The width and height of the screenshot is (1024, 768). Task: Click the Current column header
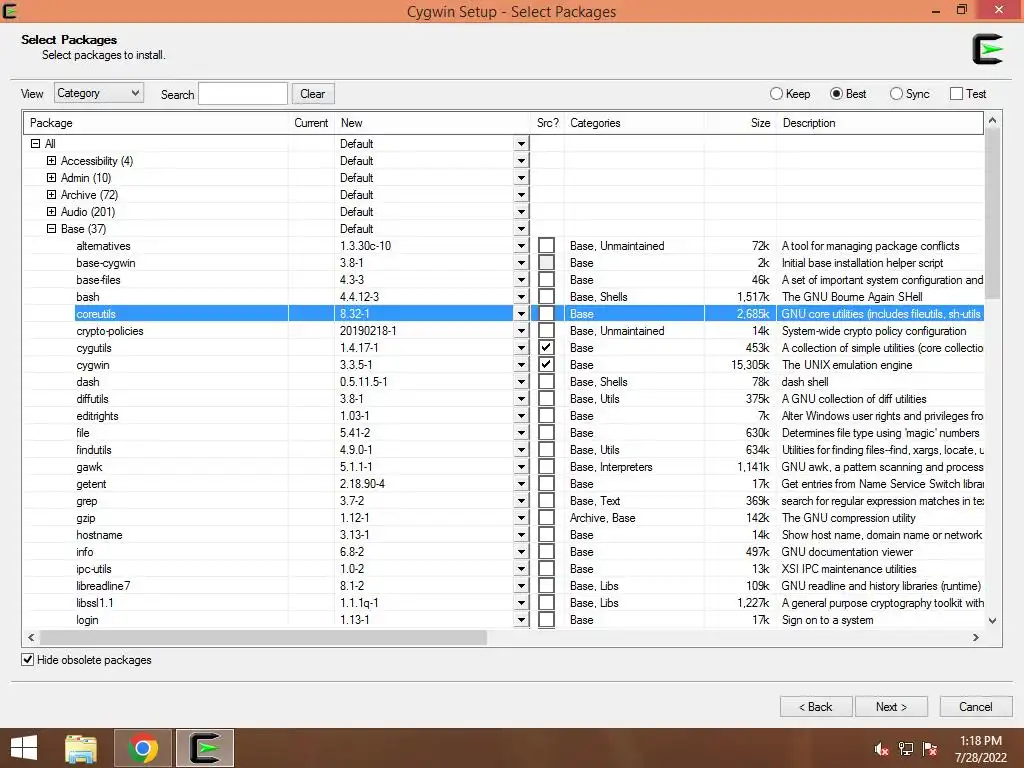[311, 123]
